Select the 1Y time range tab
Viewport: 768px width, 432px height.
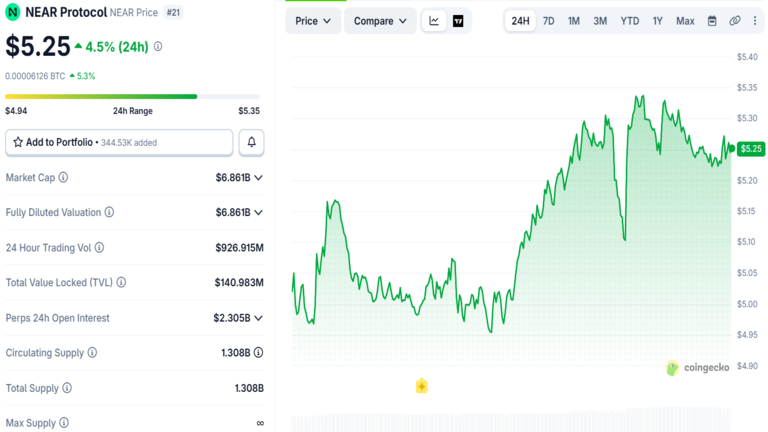click(x=657, y=21)
